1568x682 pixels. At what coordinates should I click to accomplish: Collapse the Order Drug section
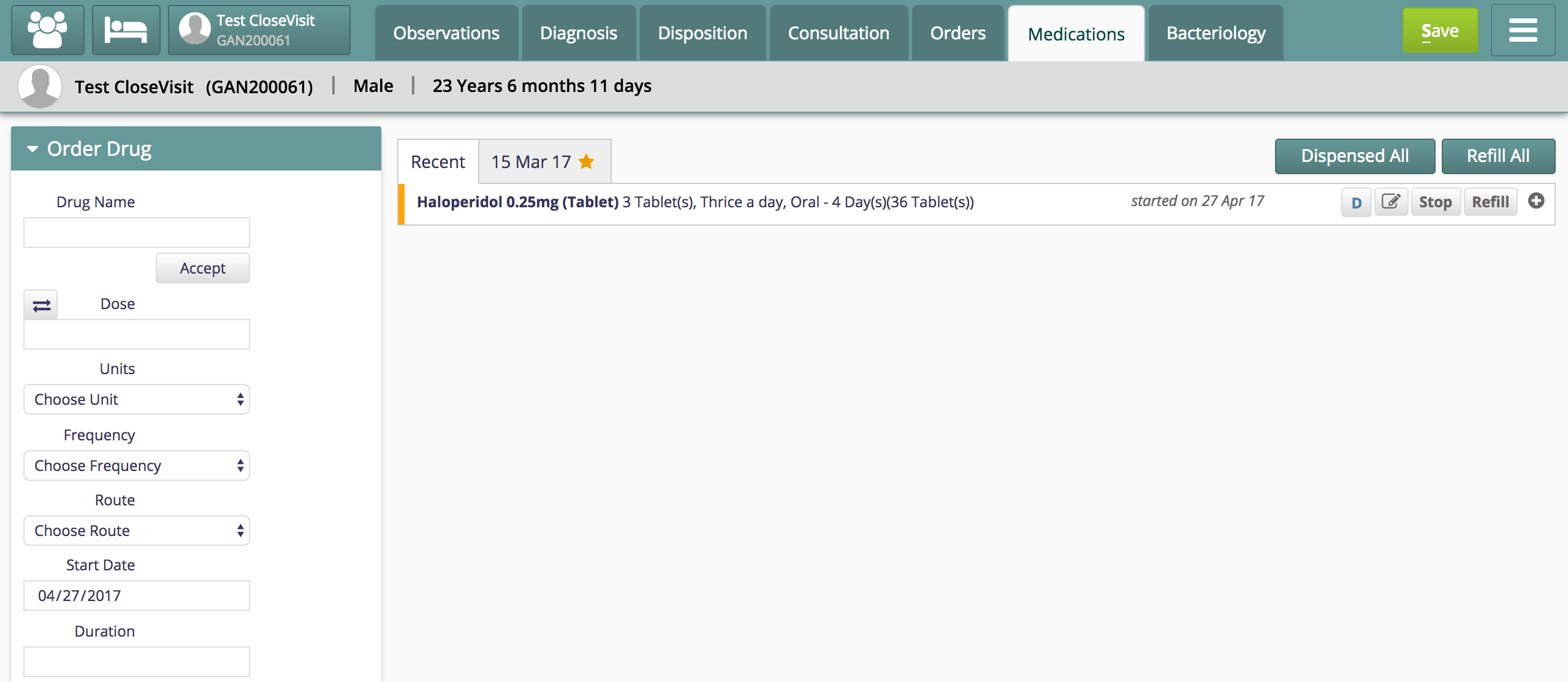click(32, 149)
